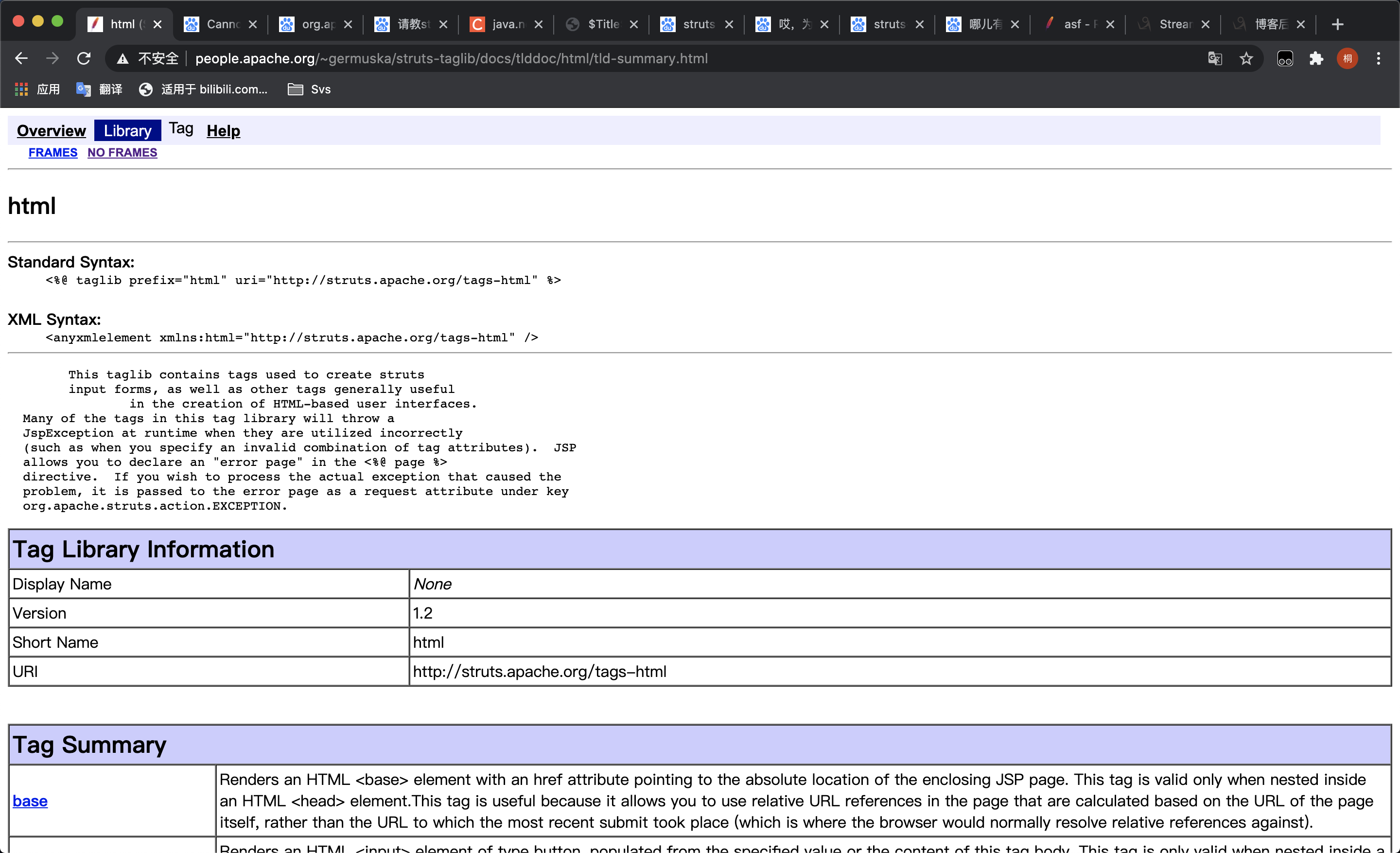Open a new tab with plus
This screenshot has height=853, width=1400.
pyautogui.click(x=1337, y=24)
